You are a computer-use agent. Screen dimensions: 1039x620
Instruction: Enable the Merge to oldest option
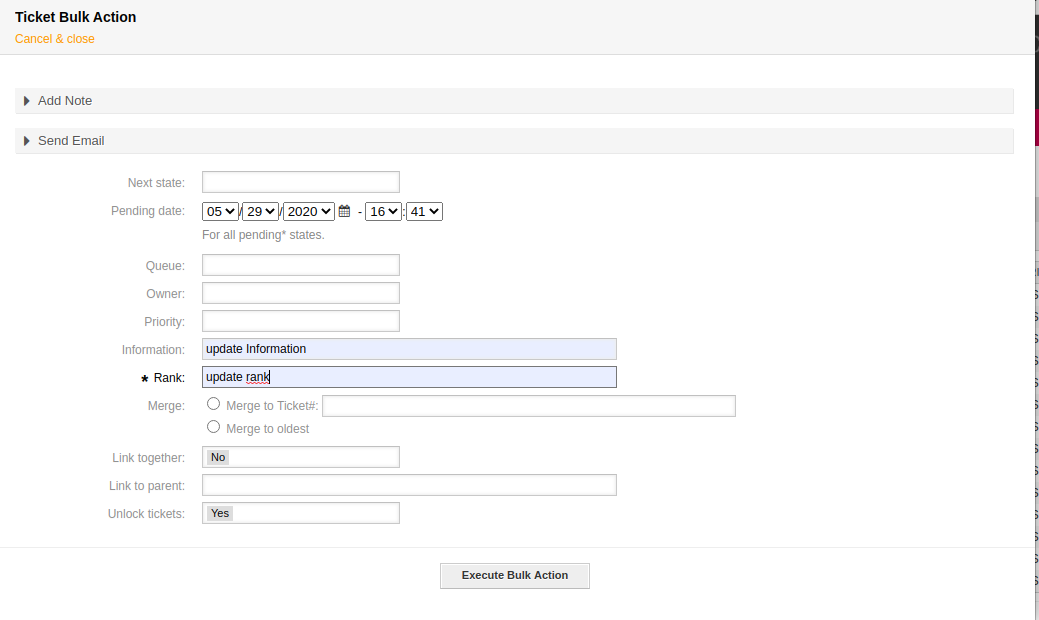coord(213,426)
